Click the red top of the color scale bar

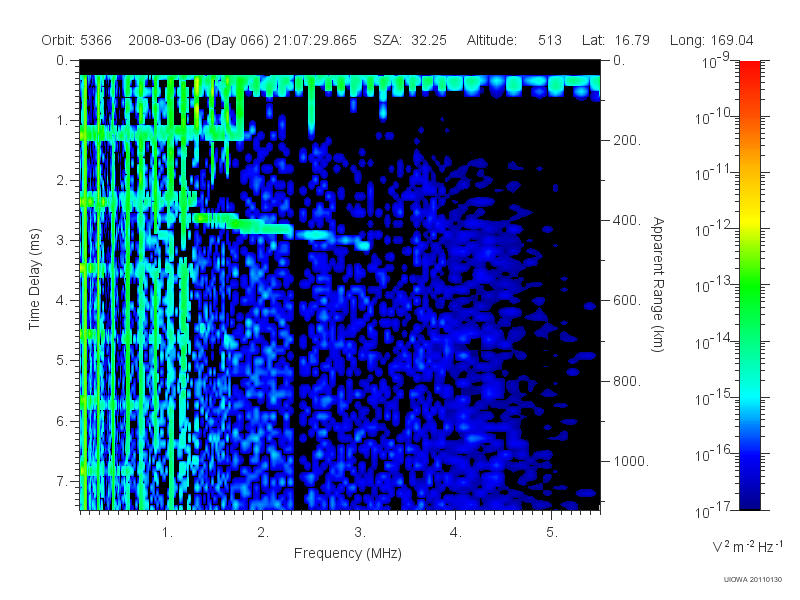click(x=749, y=69)
